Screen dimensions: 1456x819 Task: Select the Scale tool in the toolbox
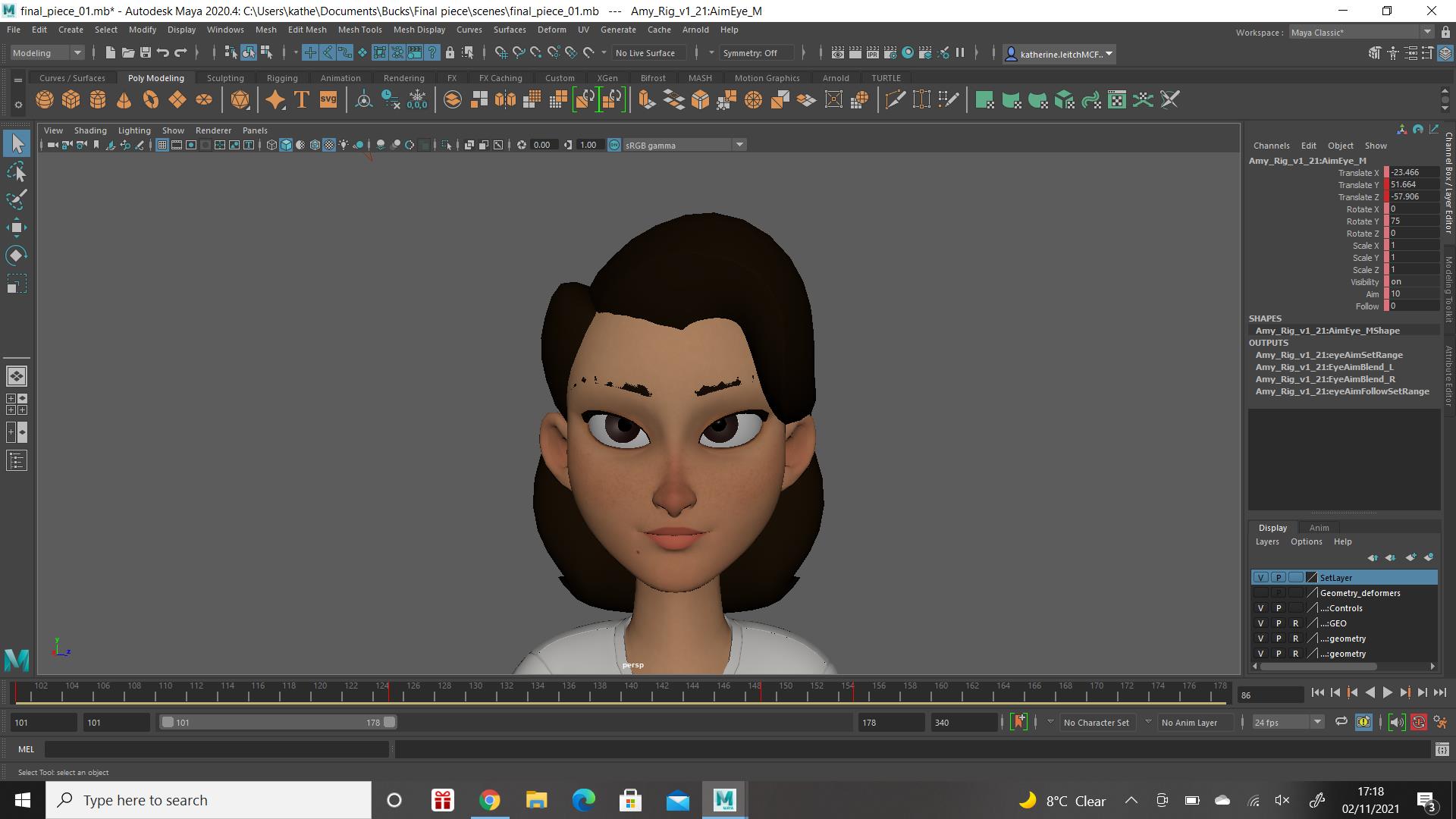coord(16,284)
